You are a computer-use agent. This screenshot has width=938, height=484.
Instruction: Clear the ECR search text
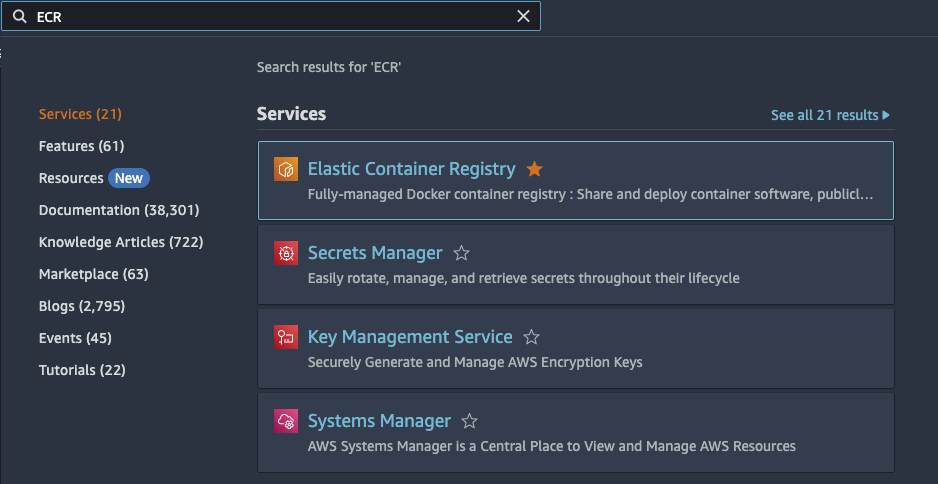click(523, 17)
